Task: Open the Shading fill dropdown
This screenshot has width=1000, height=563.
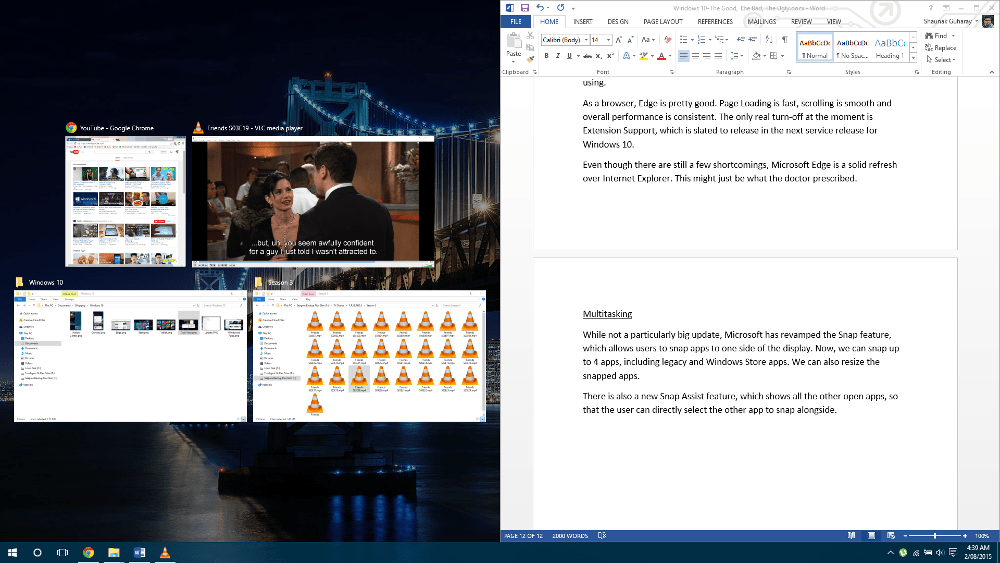Action: 764,56
